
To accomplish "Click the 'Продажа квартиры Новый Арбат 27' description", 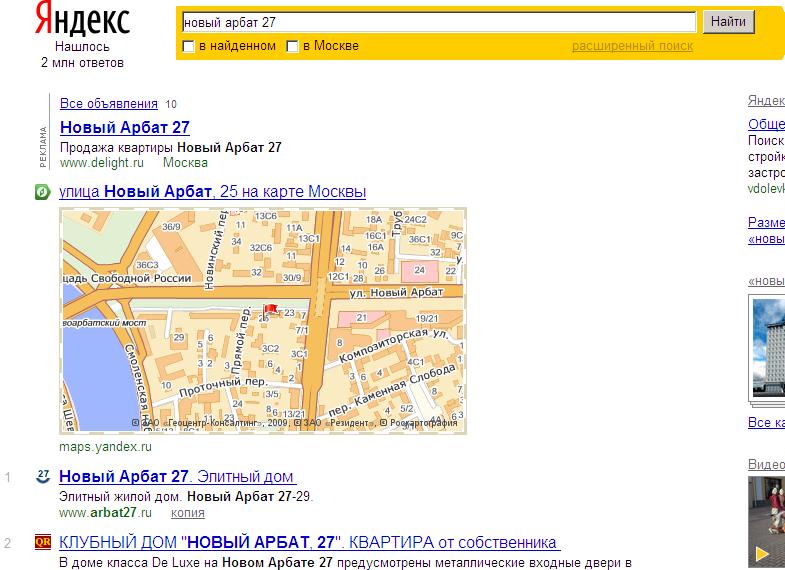I will point(171,148).
